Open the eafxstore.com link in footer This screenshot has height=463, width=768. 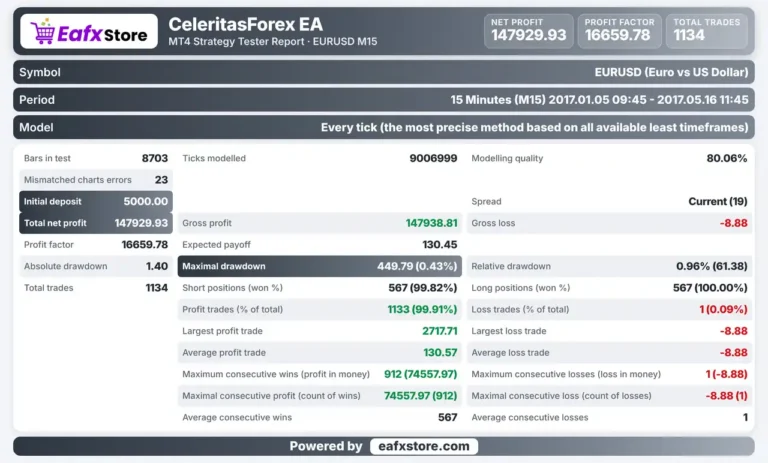pos(424,446)
